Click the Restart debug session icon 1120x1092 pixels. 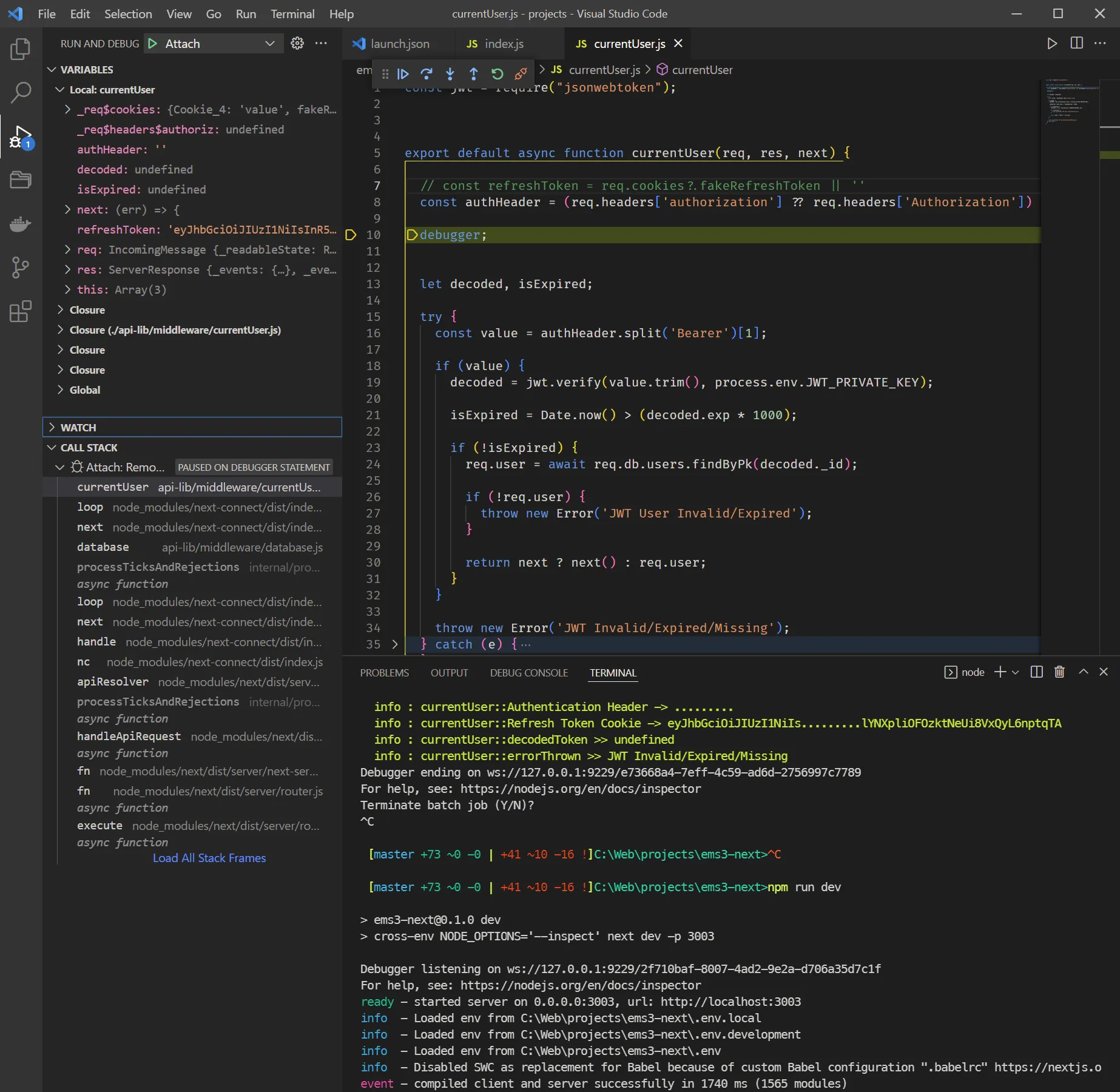(498, 74)
